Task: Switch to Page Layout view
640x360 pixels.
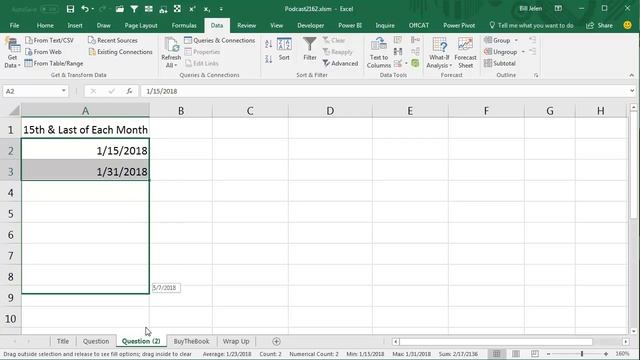Action: coord(516,354)
